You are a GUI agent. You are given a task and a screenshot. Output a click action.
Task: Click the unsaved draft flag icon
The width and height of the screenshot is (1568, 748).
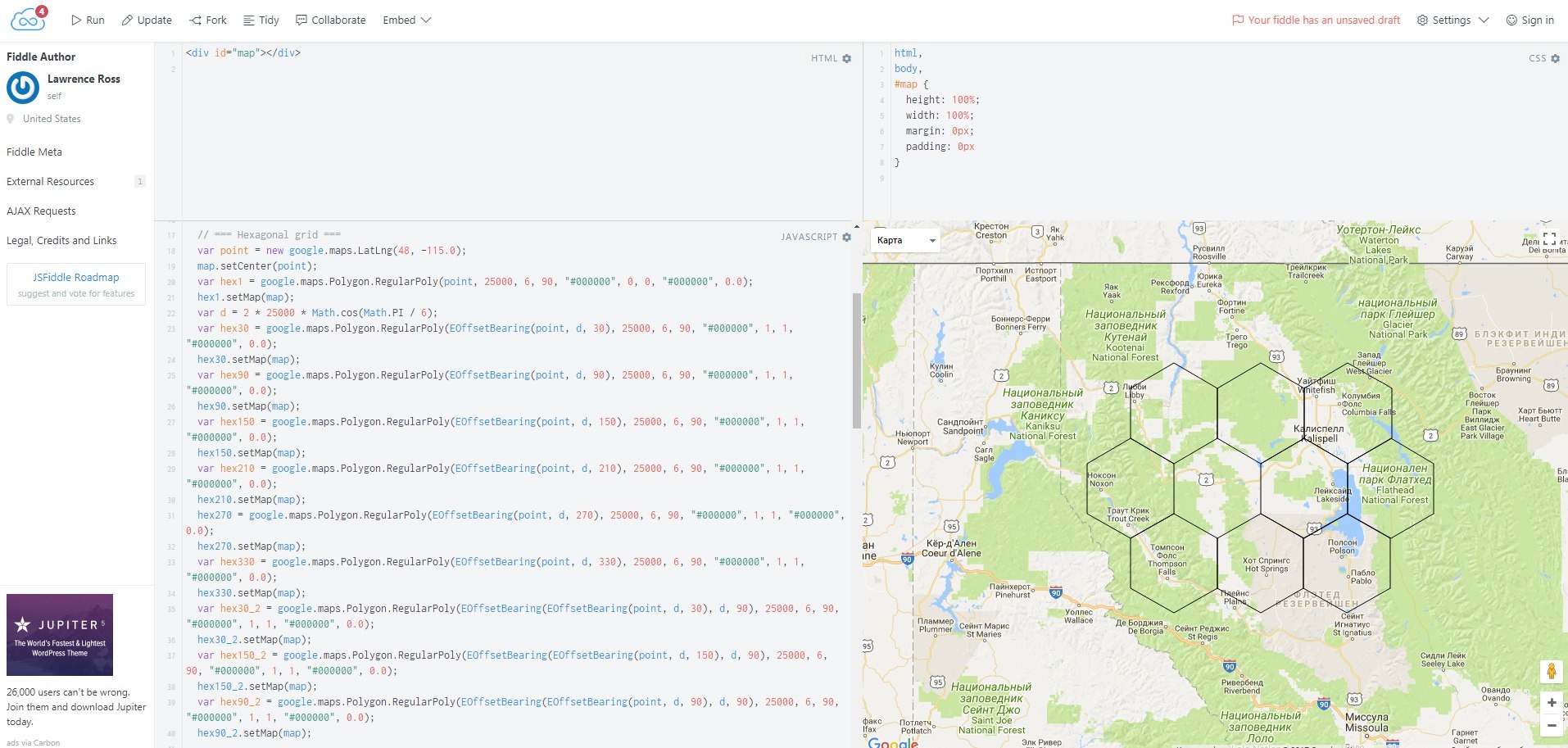tap(1237, 20)
